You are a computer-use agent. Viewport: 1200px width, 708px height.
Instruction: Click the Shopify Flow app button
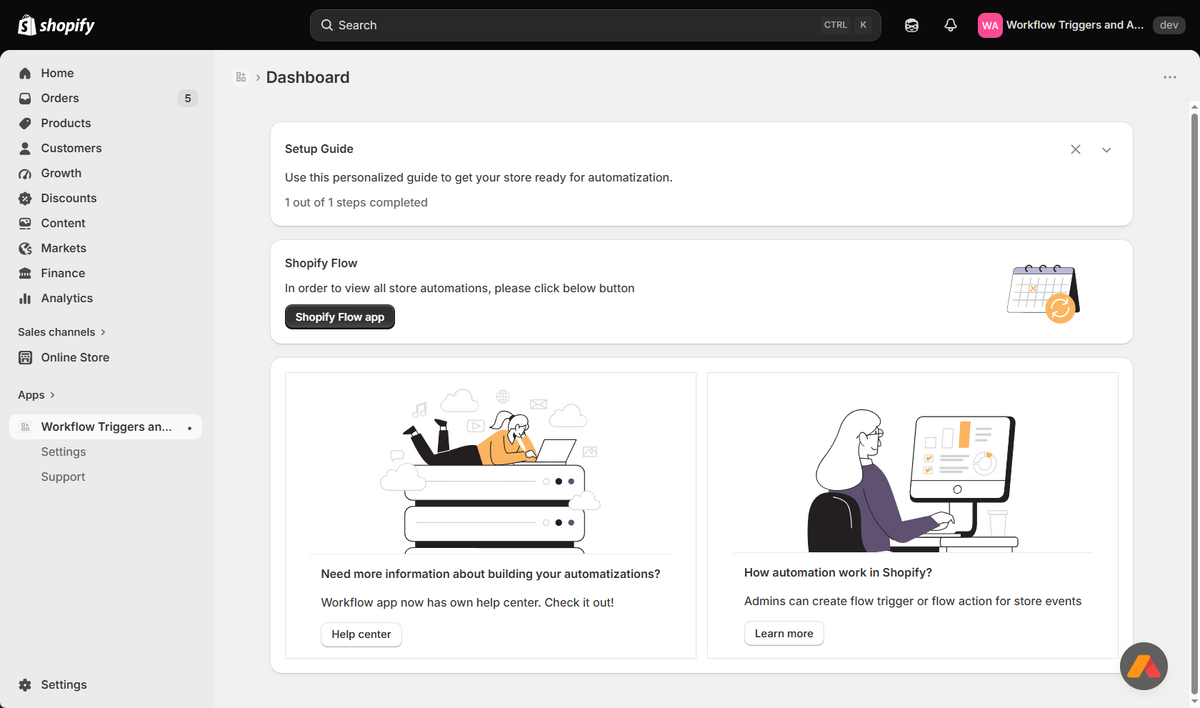(340, 317)
